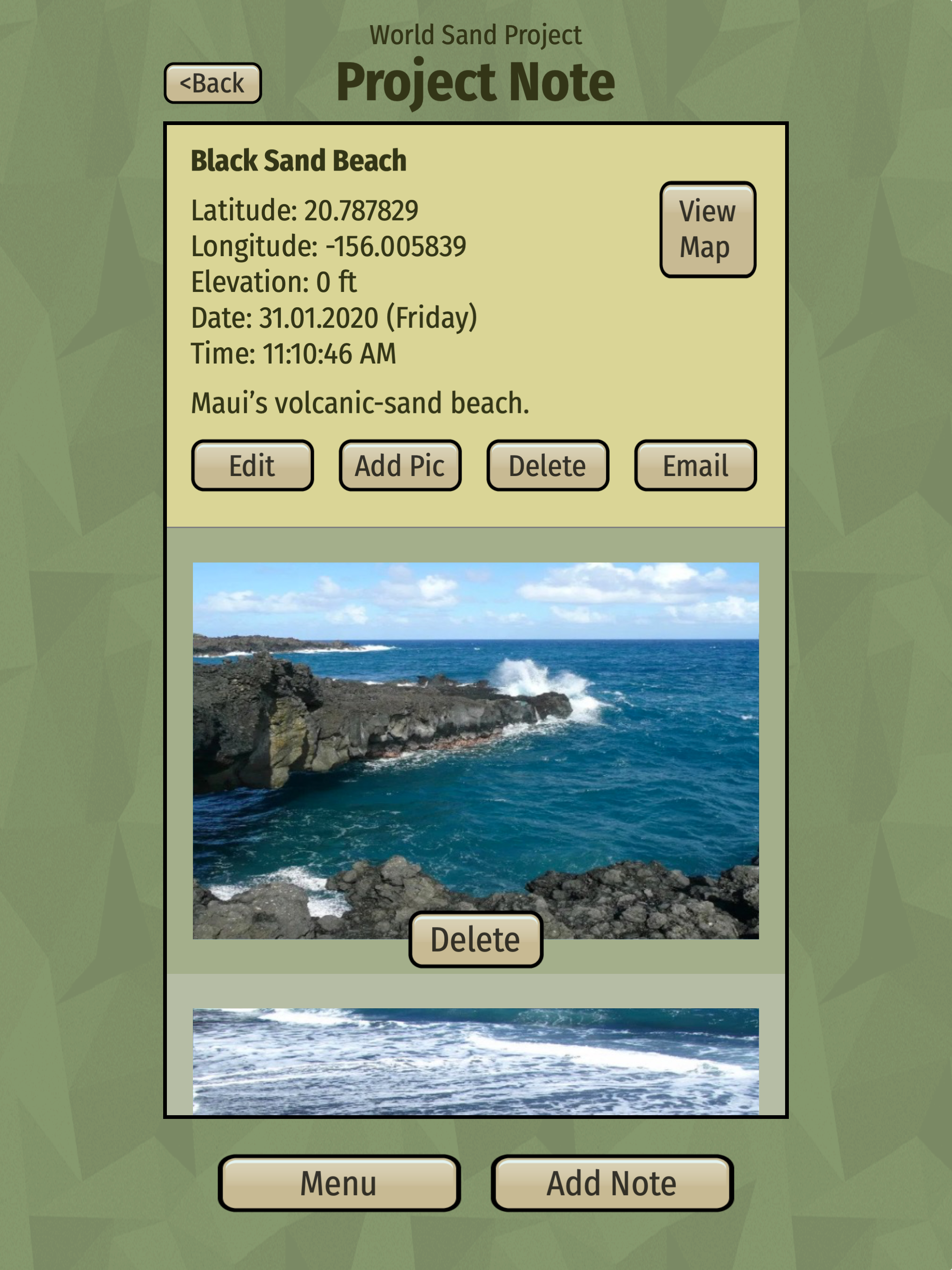The image size is (952, 1270).
Task: Go back using the <Back button
Action: pos(212,83)
